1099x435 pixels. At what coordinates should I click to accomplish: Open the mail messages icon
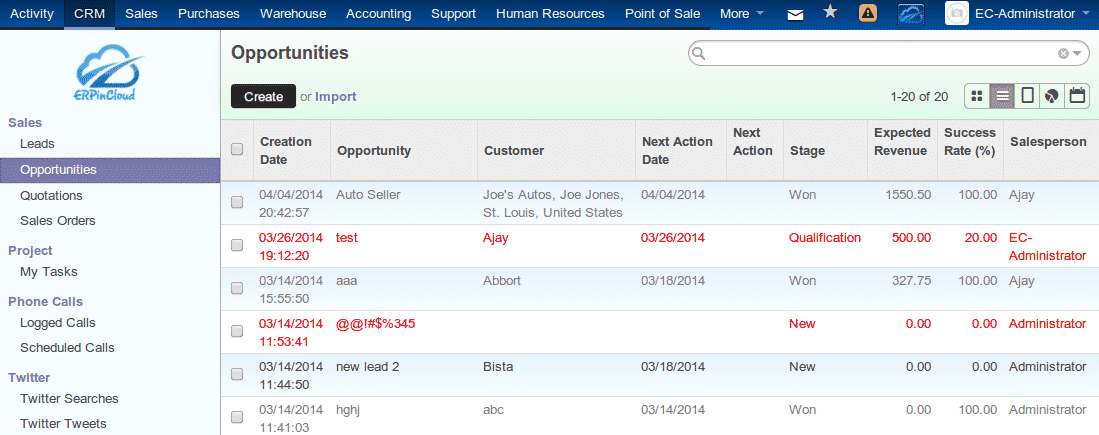coord(795,14)
